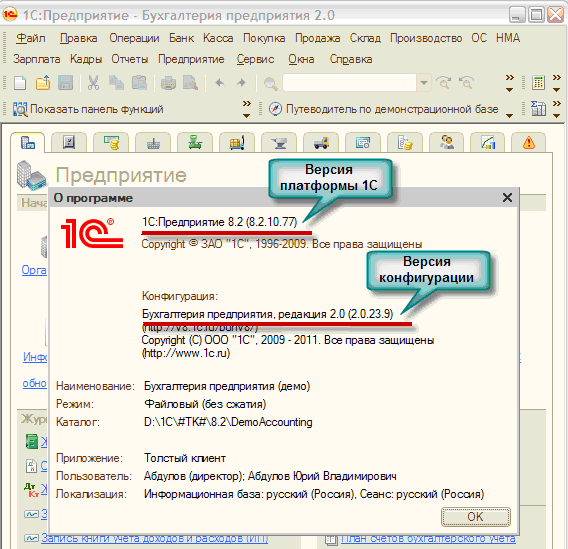Click the Save diskette toolbar icon
568x549 pixels.
(x=66, y=83)
